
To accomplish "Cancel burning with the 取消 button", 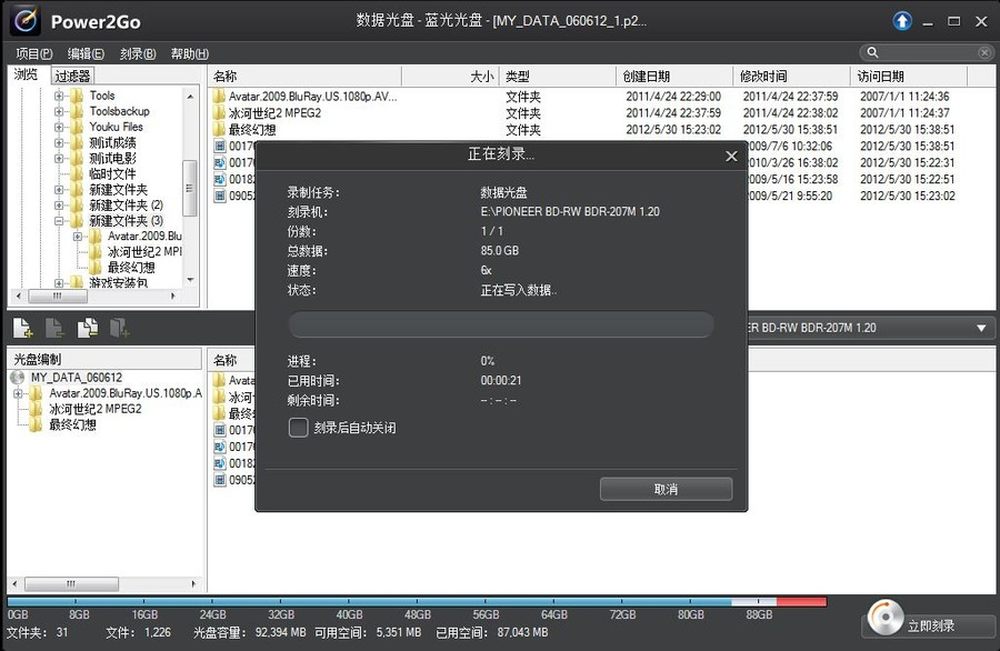I will 666,489.
